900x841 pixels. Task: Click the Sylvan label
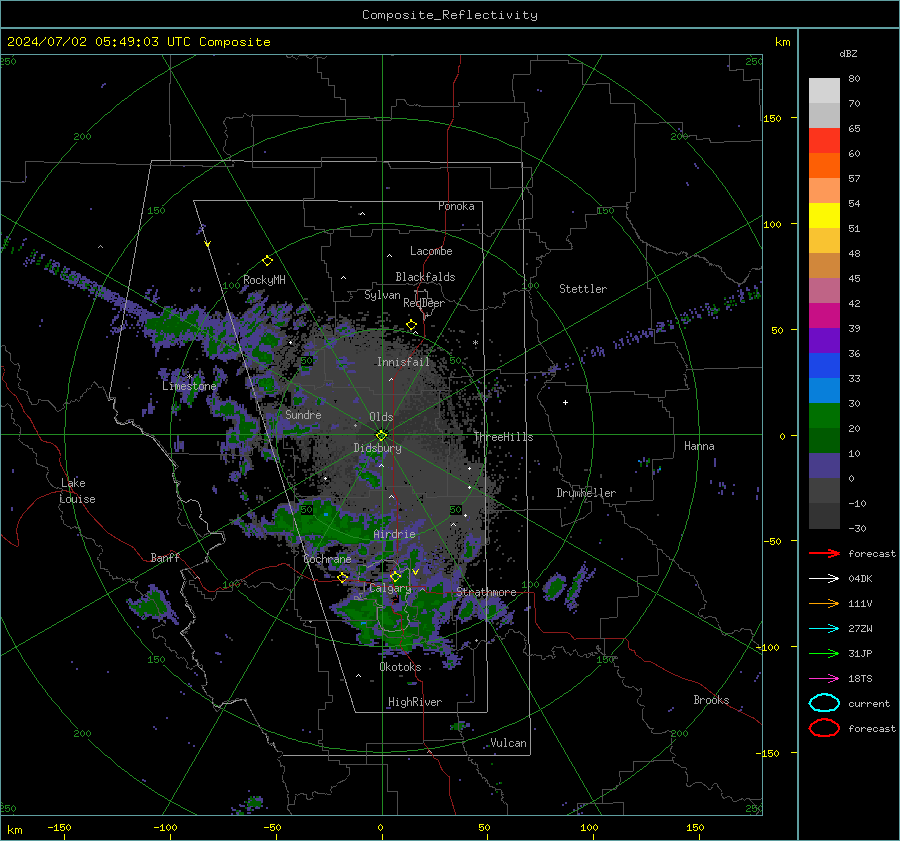(x=382, y=295)
